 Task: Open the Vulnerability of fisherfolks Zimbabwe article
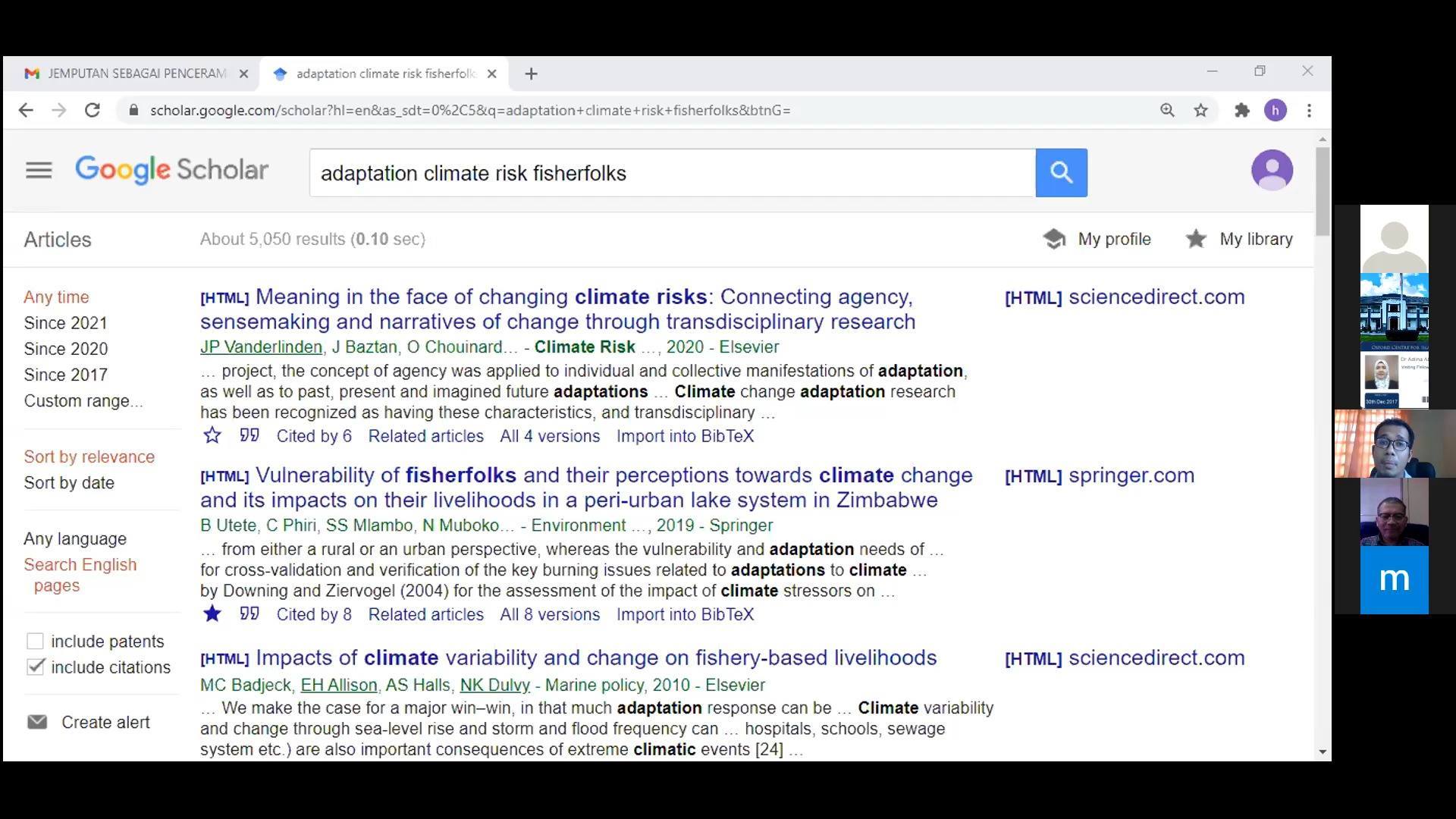point(586,488)
